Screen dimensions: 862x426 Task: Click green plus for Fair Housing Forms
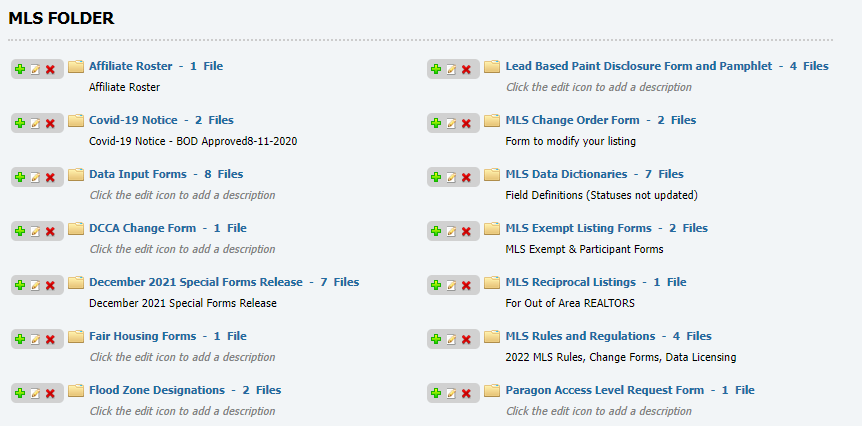(x=20, y=339)
